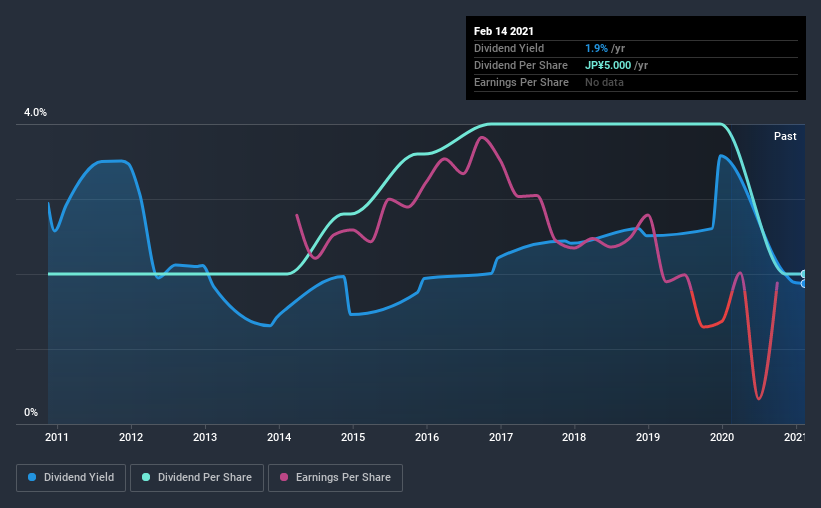Click the blue Dividend Yield legend dot

click(32, 477)
